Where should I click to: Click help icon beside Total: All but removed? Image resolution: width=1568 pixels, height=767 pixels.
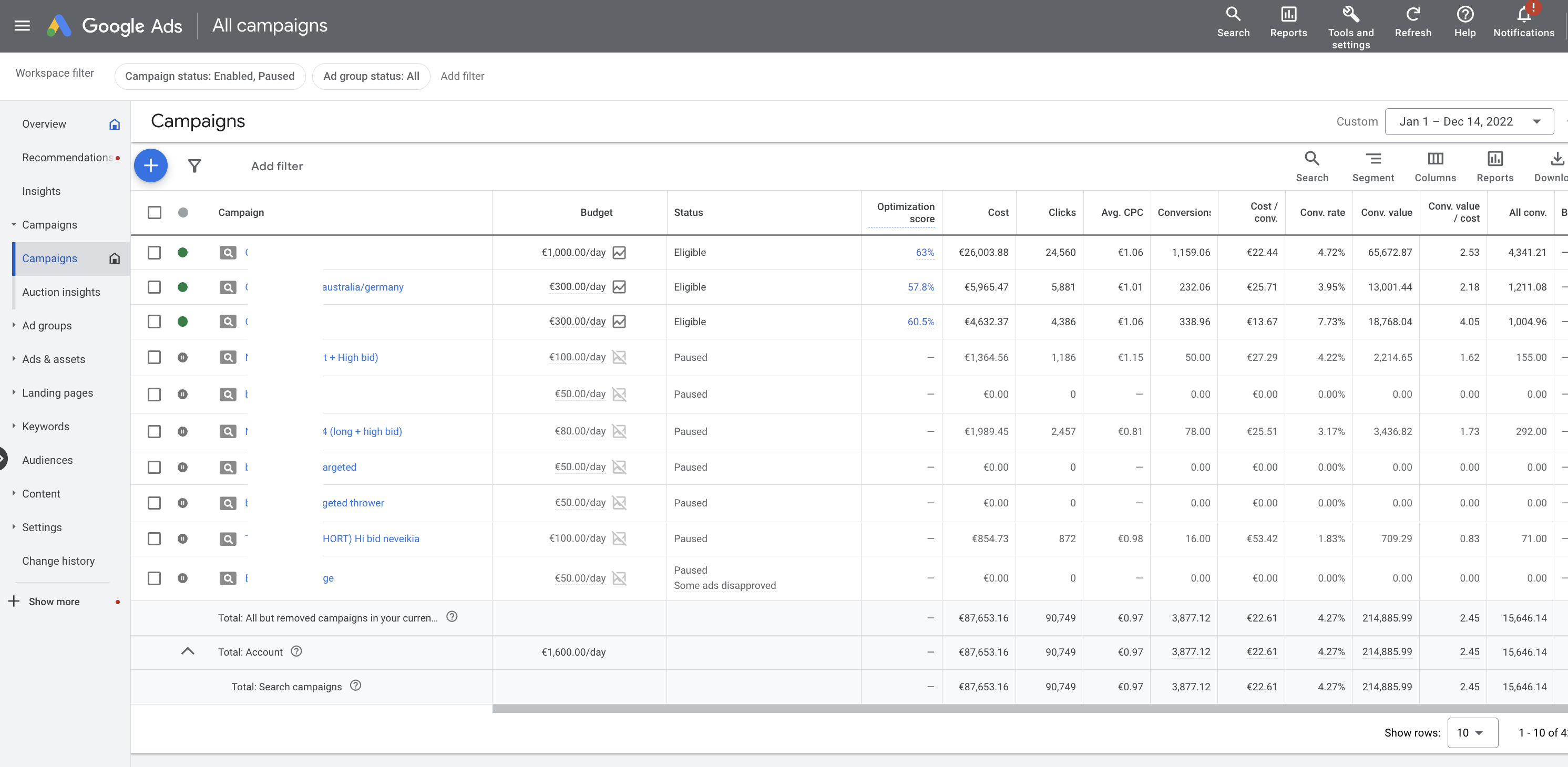[452, 617]
